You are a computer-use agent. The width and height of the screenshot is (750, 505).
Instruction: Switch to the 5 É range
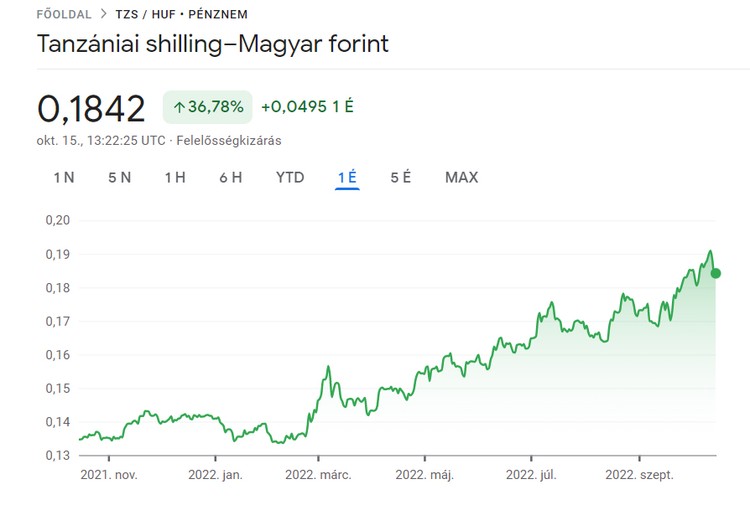401,178
